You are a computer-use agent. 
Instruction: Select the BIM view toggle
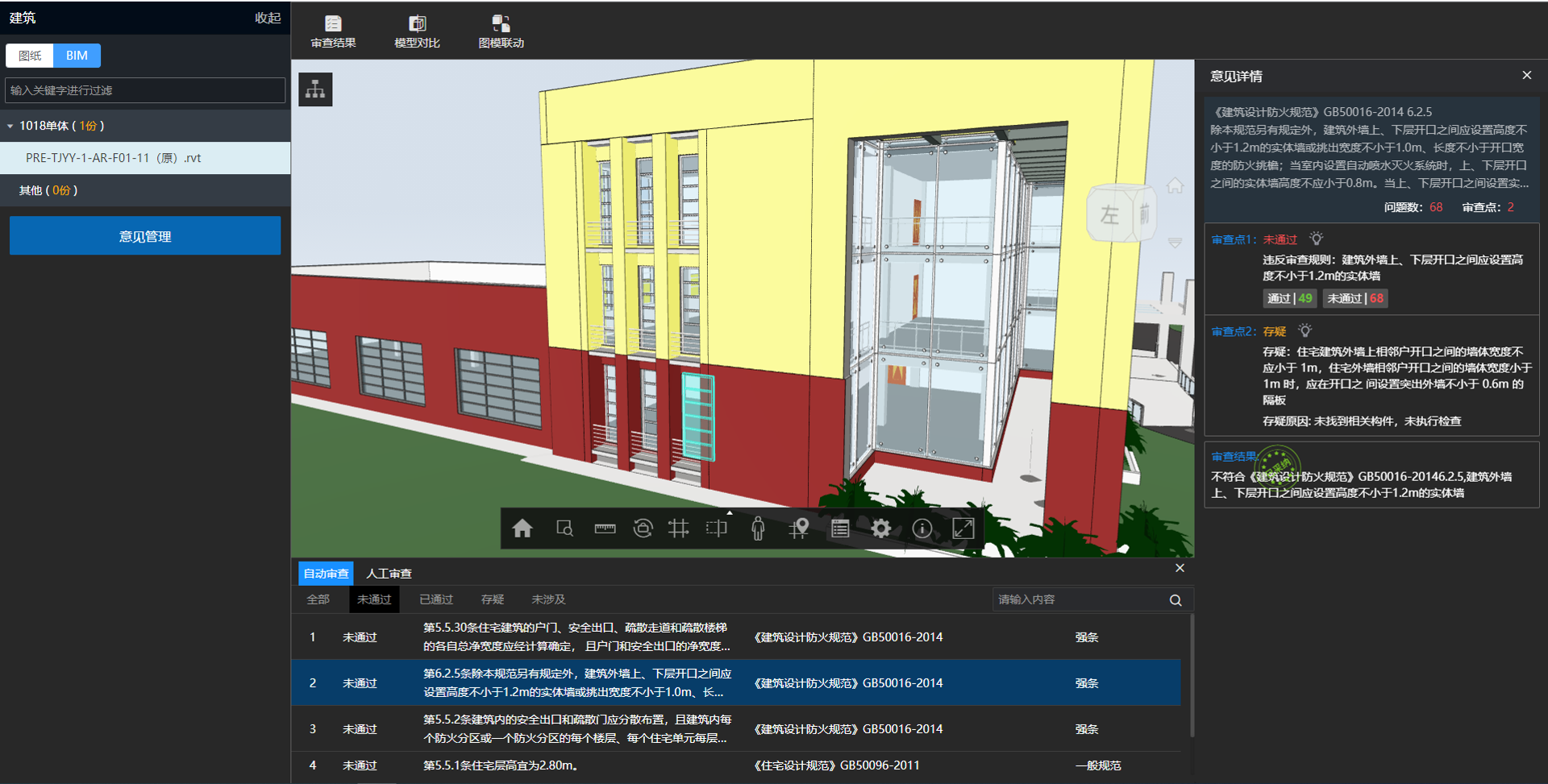[77, 56]
